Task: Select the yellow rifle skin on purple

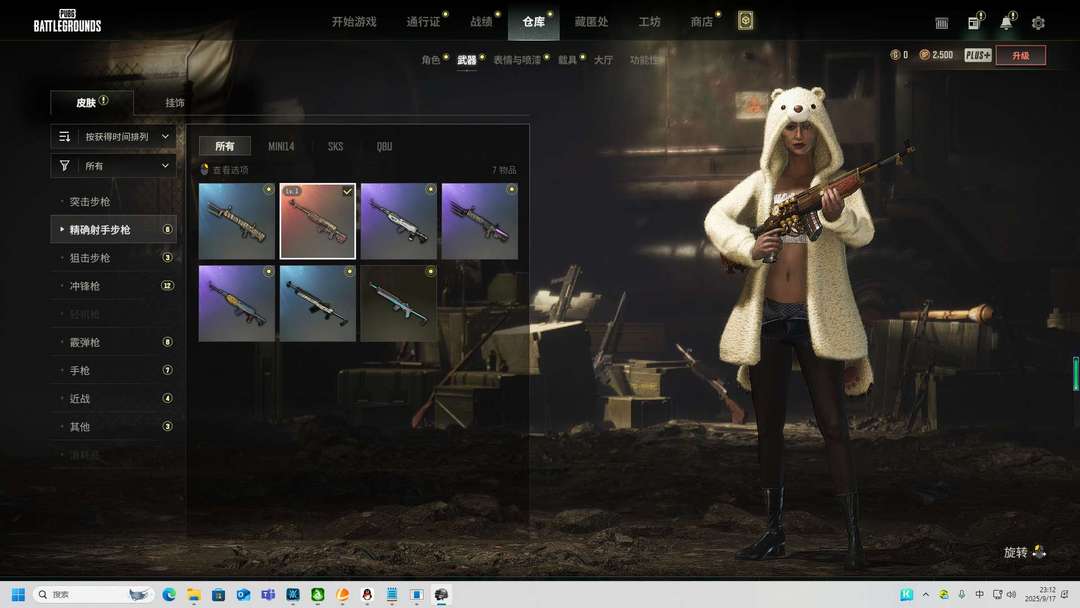Action: (x=236, y=304)
